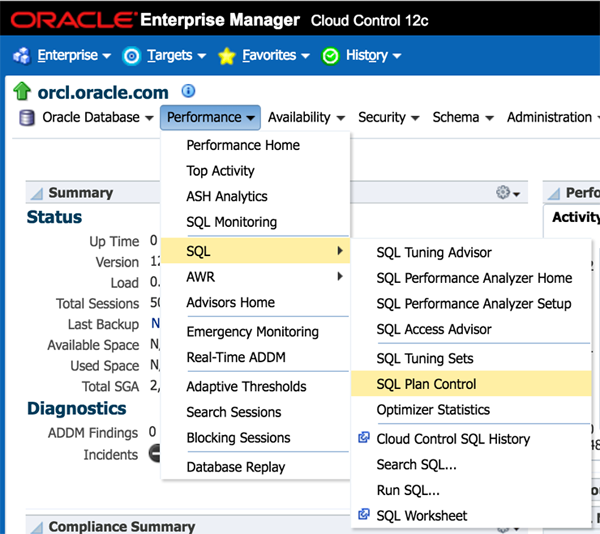Collapse the Summary panel
Image resolution: width=600 pixels, height=534 pixels.
point(36,193)
